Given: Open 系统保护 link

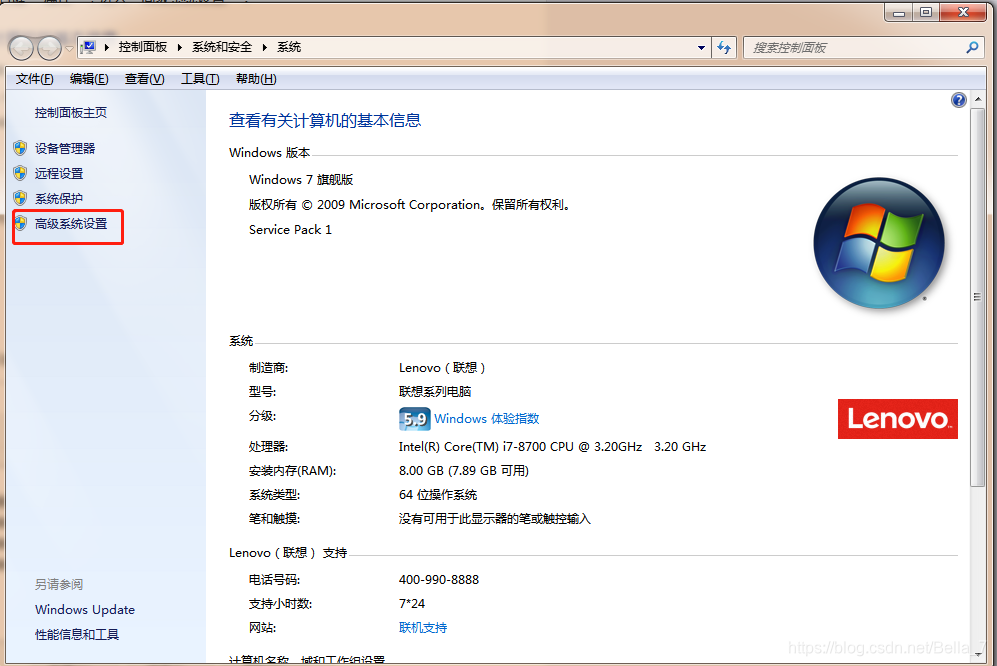Looking at the screenshot, I should tap(58, 198).
